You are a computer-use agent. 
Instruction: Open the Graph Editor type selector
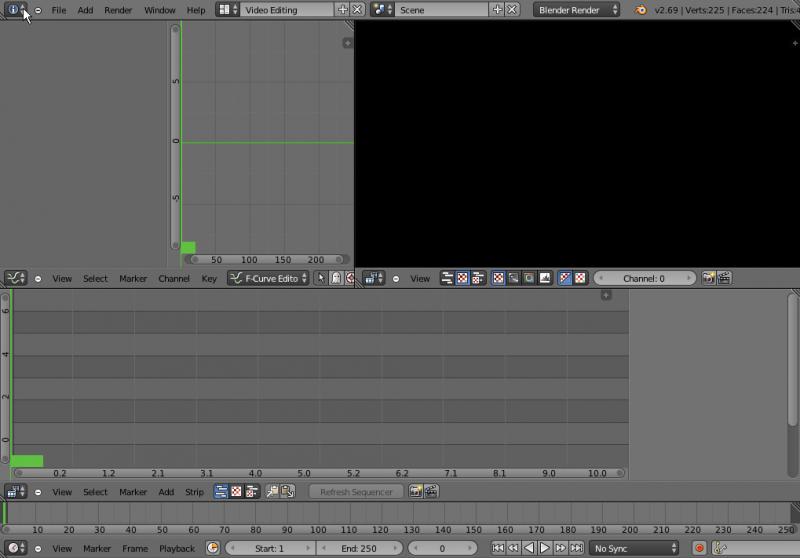coord(16,278)
